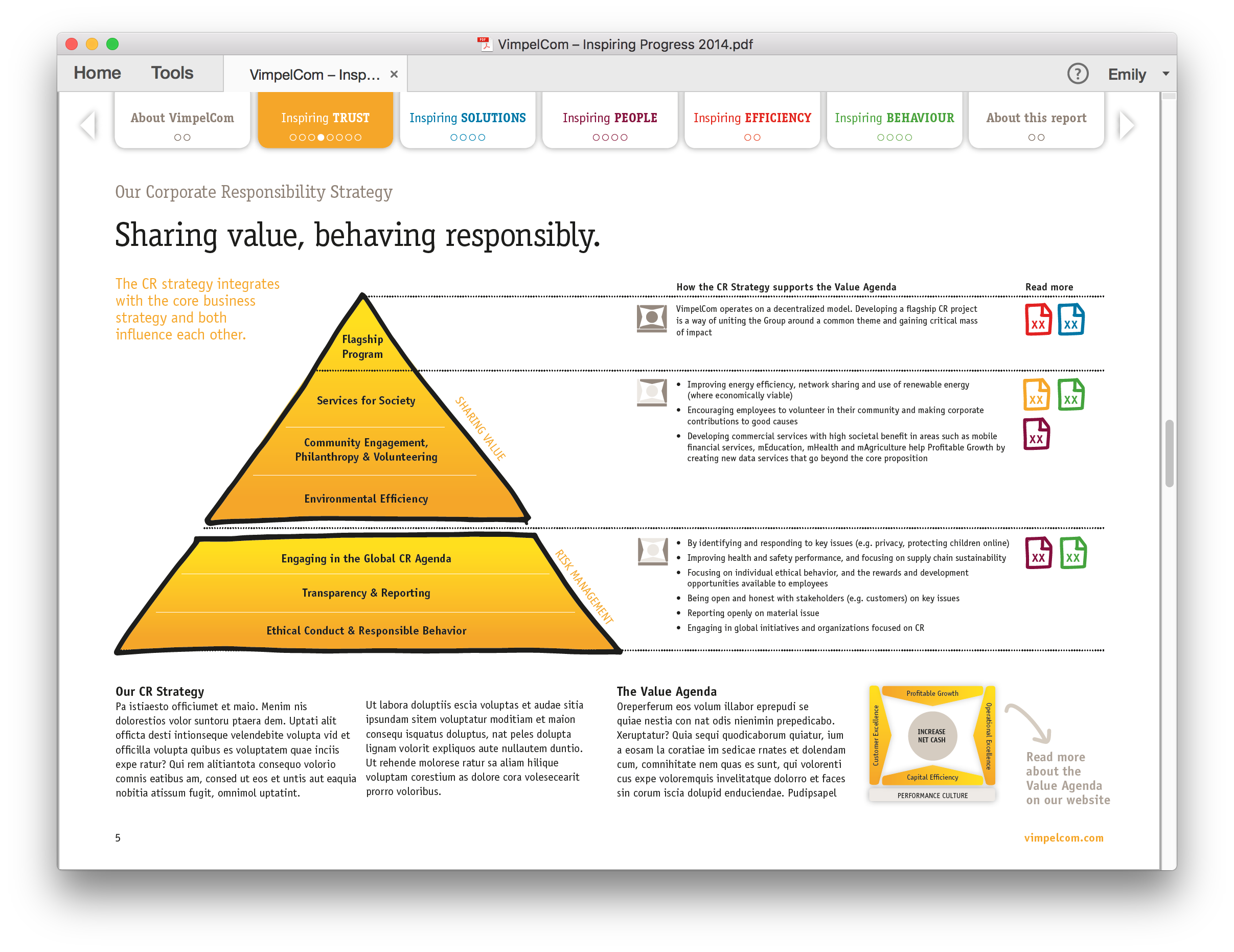Follow Read more about the Value Agenda link

[x=1067, y=778]
